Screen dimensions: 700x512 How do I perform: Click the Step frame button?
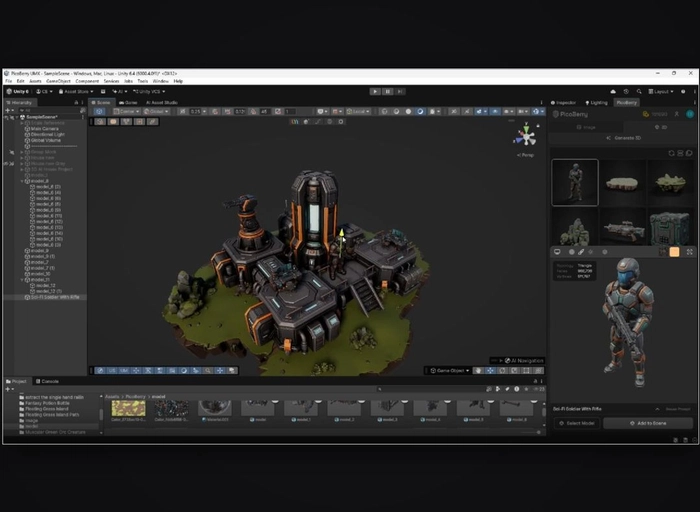400,92
